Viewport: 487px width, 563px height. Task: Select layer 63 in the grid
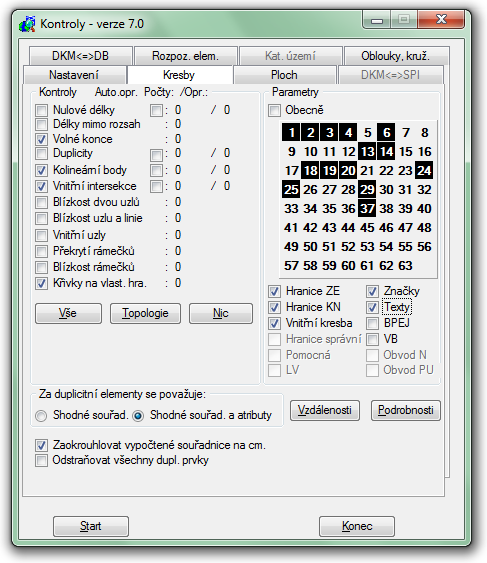[x=405, y=266]
